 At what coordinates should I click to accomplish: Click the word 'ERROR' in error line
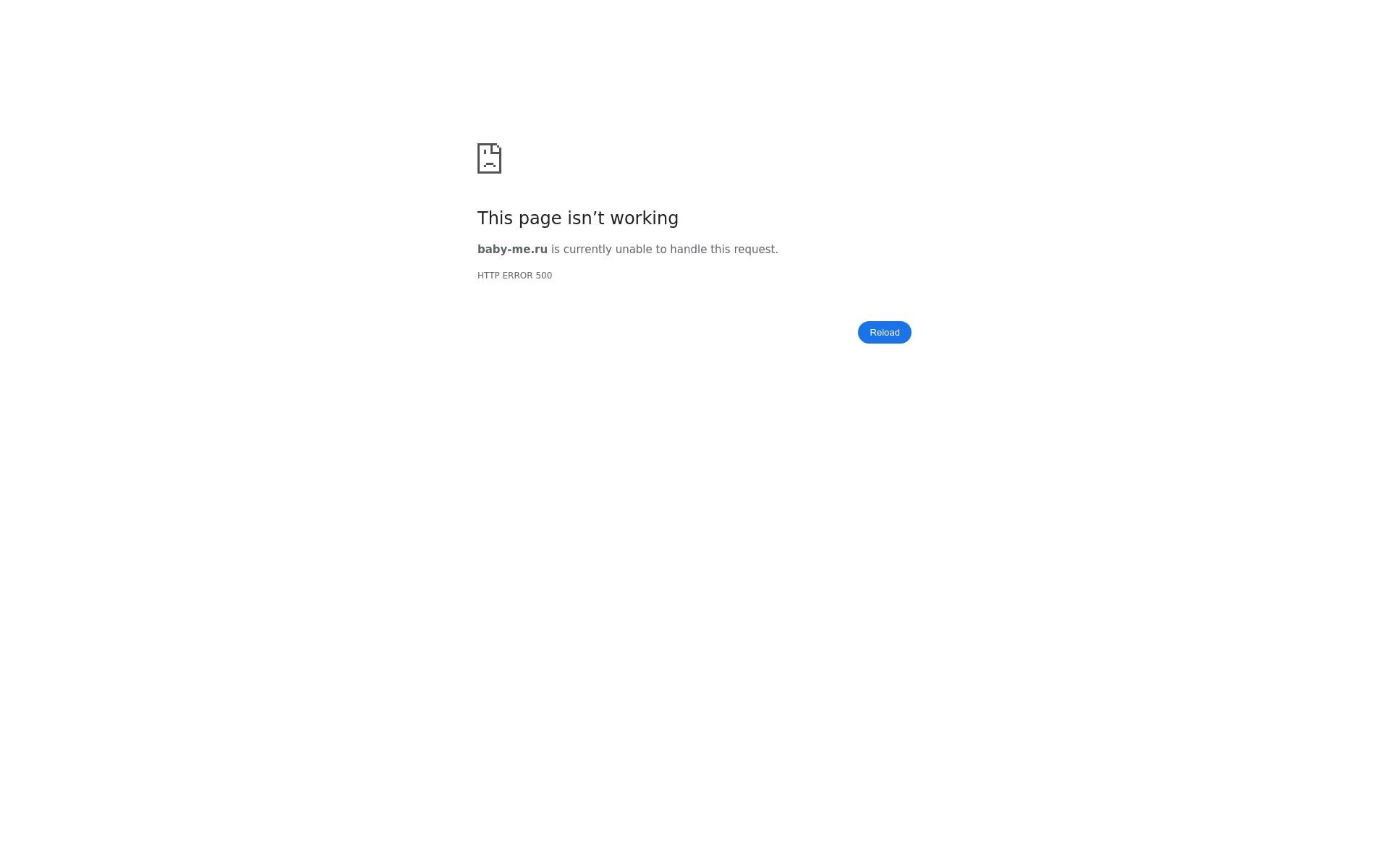click(517, 276)
